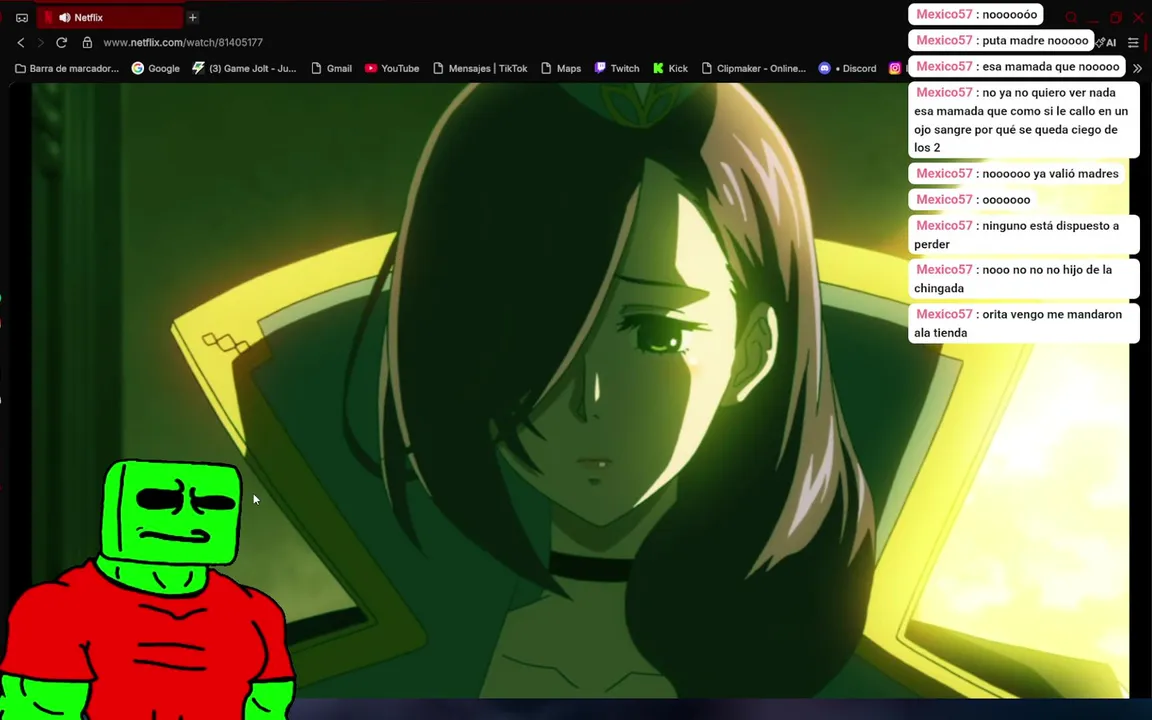Open the Discord bookmark

847,68
